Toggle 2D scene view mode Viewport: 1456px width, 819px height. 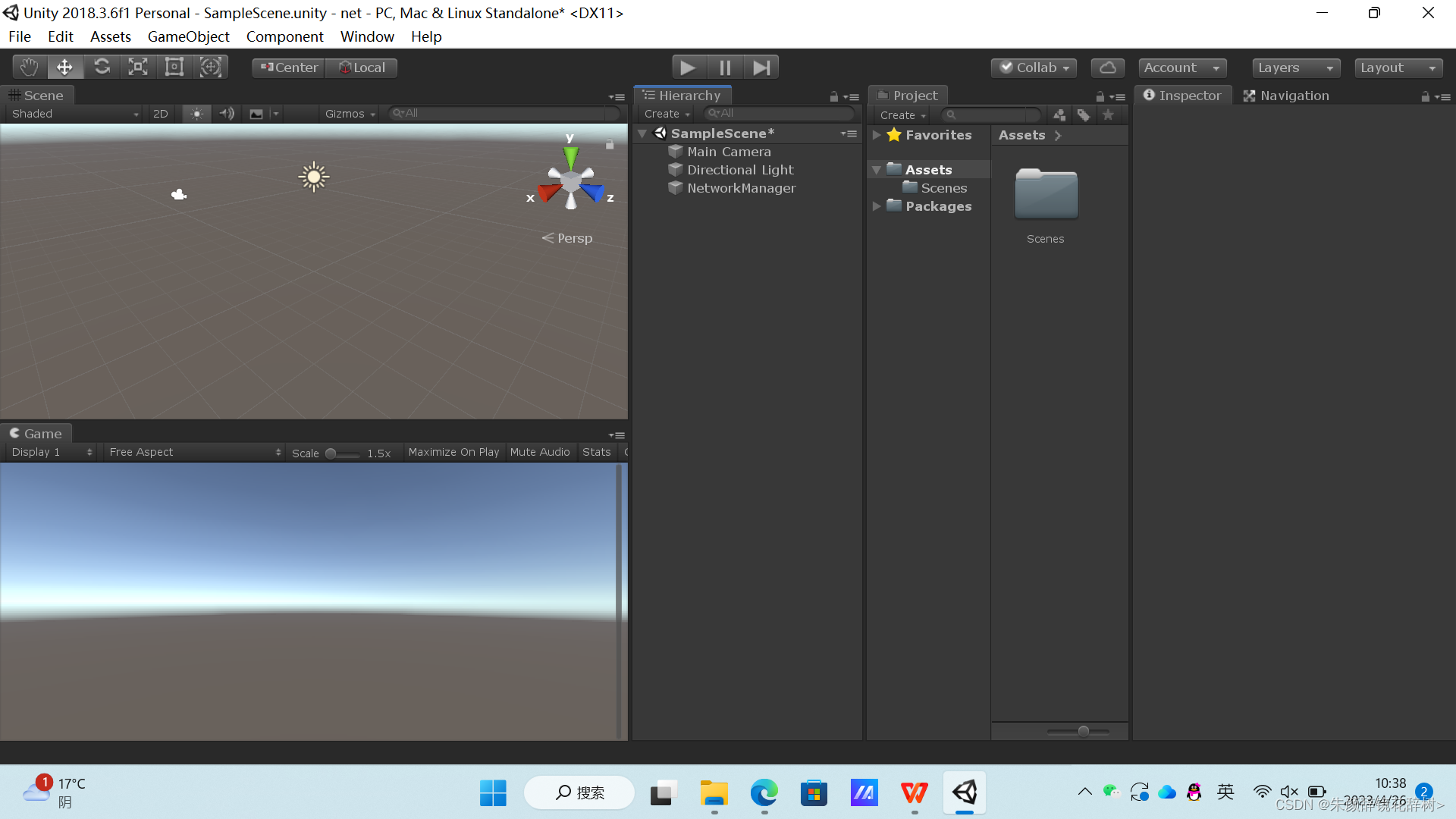coord(160,114)
